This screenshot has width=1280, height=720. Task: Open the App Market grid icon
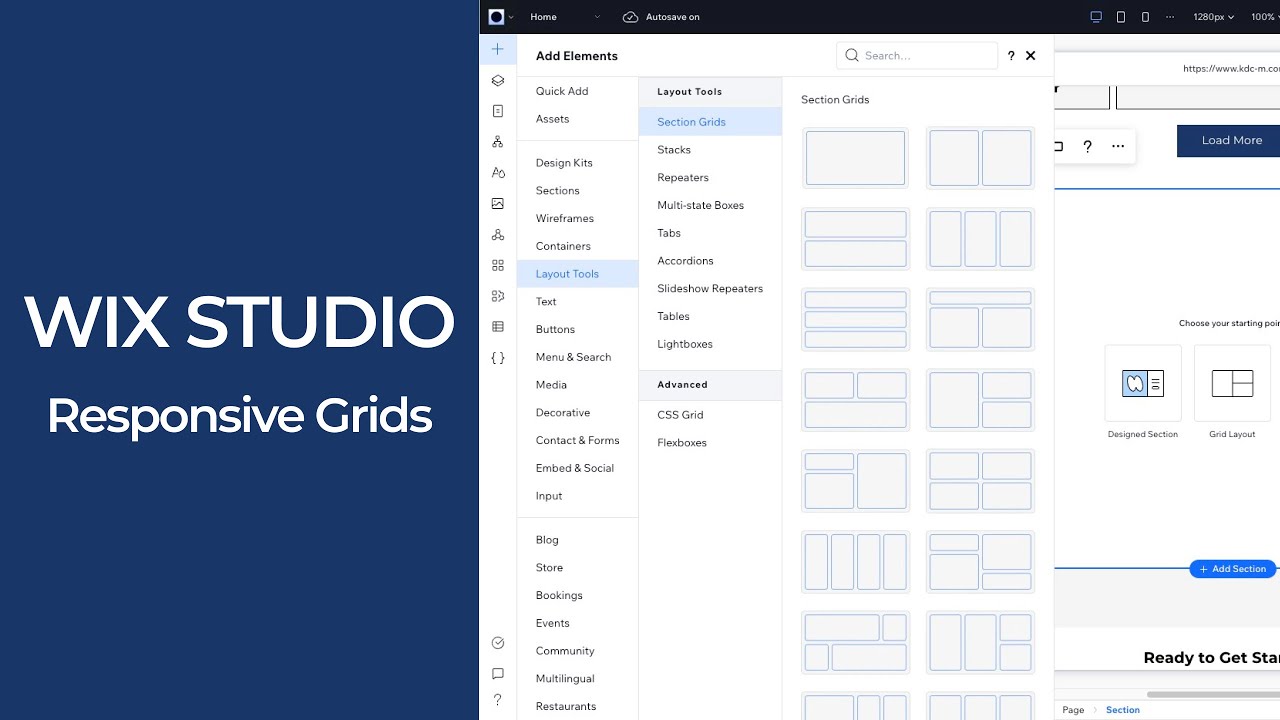(x=498, y=265)
